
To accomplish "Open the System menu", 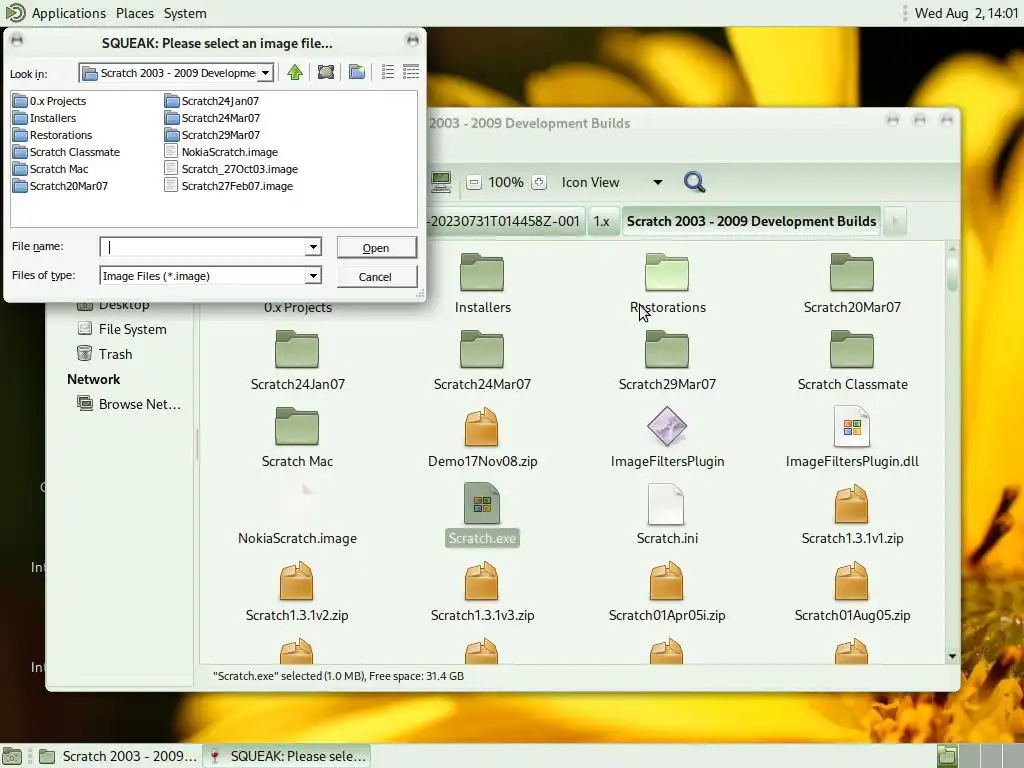I will [x=185, y=13].
